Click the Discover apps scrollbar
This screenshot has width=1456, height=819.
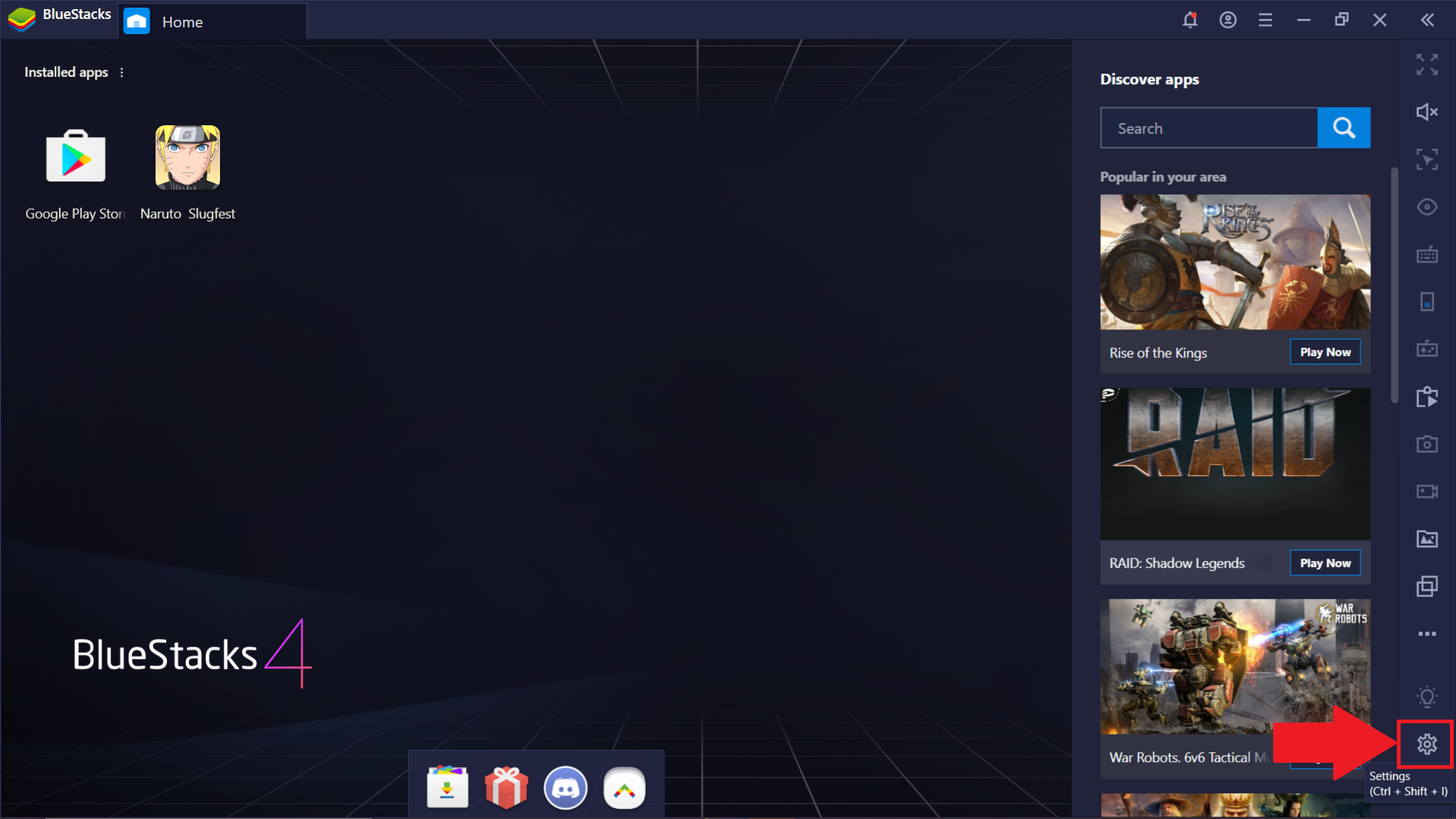coord(1394,285)
